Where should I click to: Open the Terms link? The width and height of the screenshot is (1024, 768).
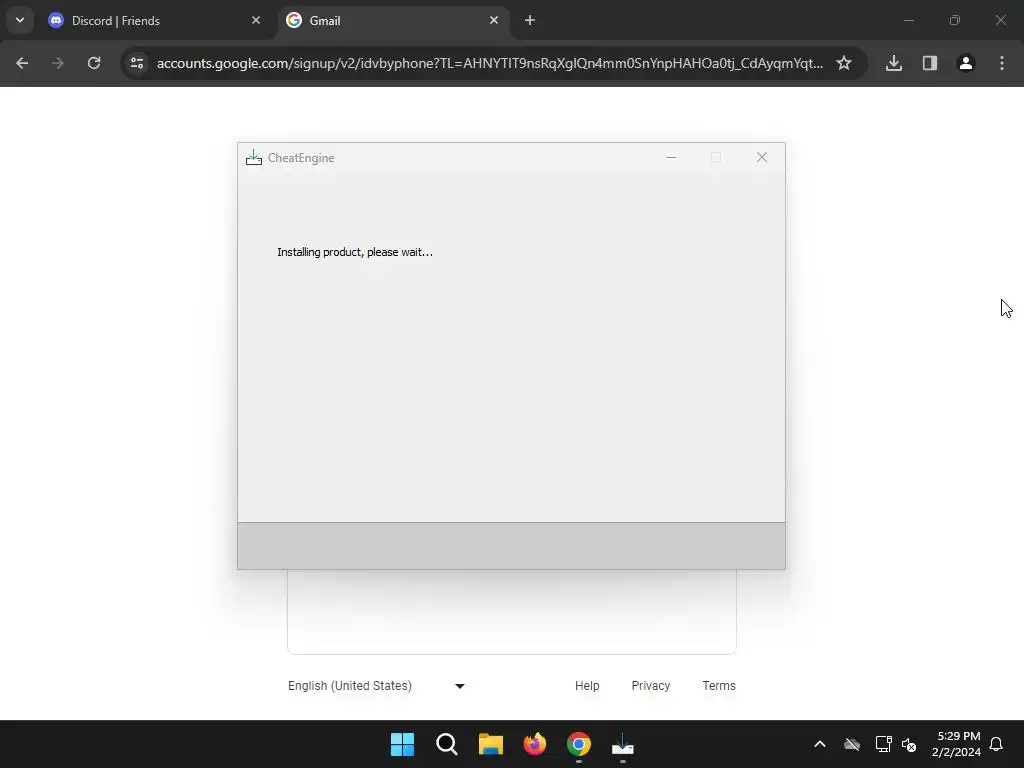coord(719,686)
